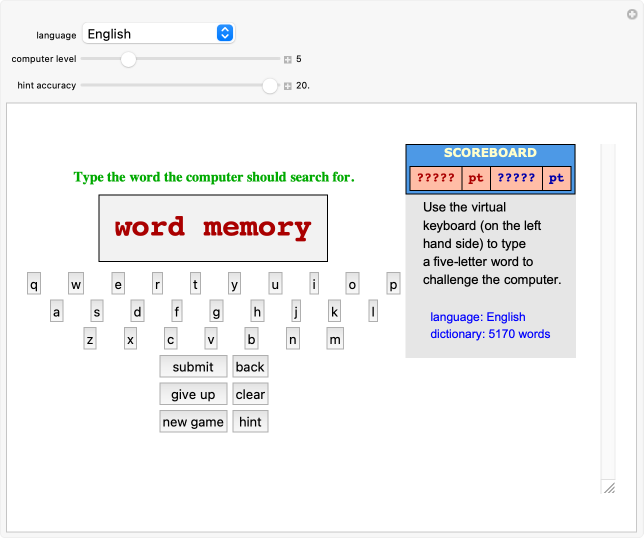Image resolution: width=644 pixels, height=539 pixels.
Task: Click the letter p key
Action: tap(393, 285)
